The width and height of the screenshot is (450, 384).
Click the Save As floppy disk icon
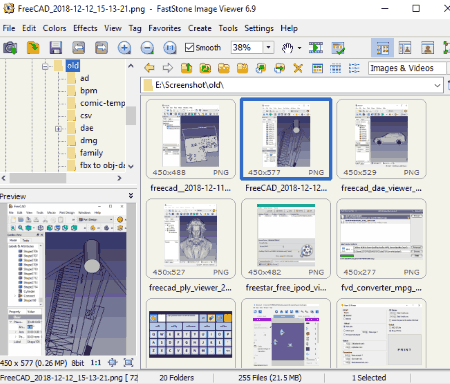pos(56,48)
